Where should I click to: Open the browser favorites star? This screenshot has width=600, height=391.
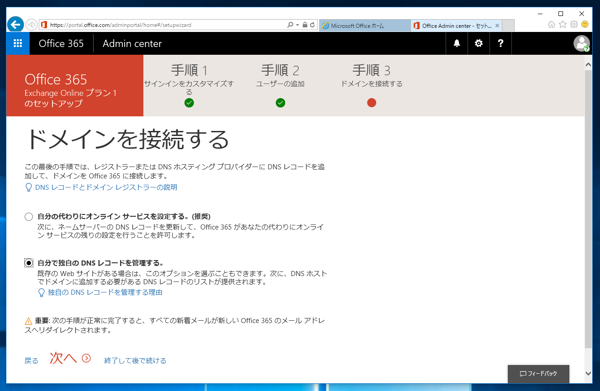coord(562,25)
